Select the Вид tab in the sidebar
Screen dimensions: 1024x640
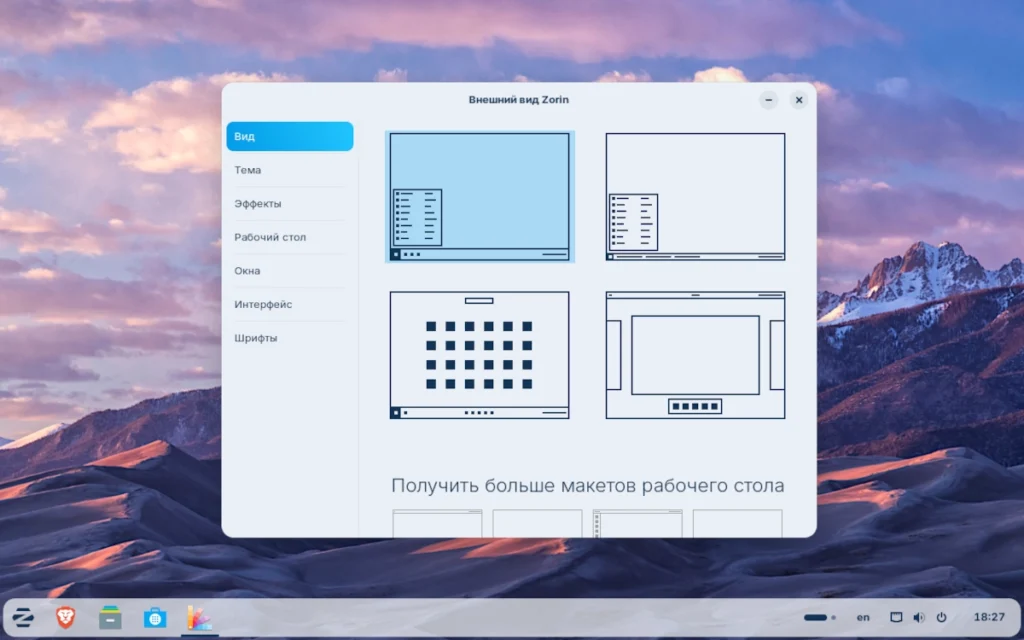290,136
